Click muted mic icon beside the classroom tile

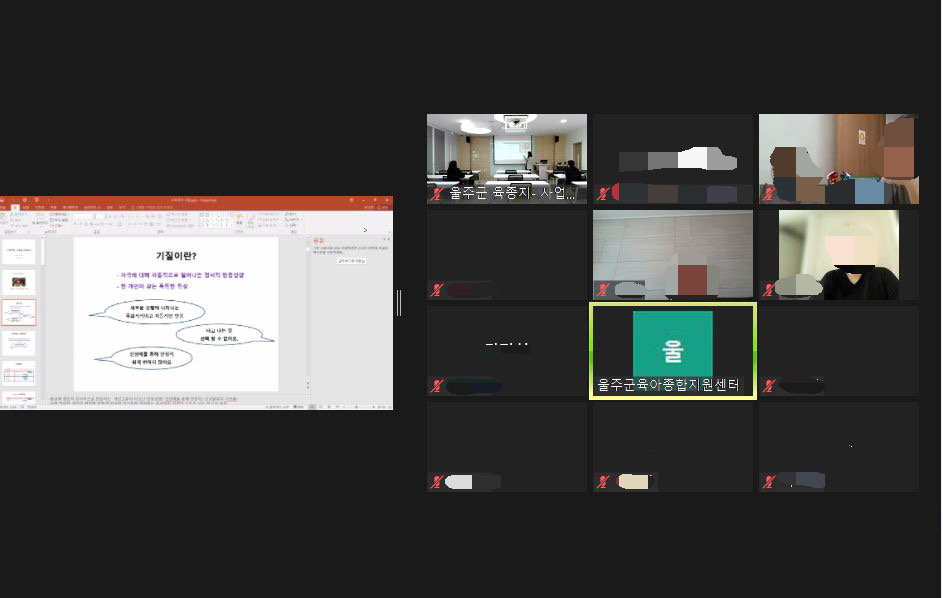[x=602, y=195]
